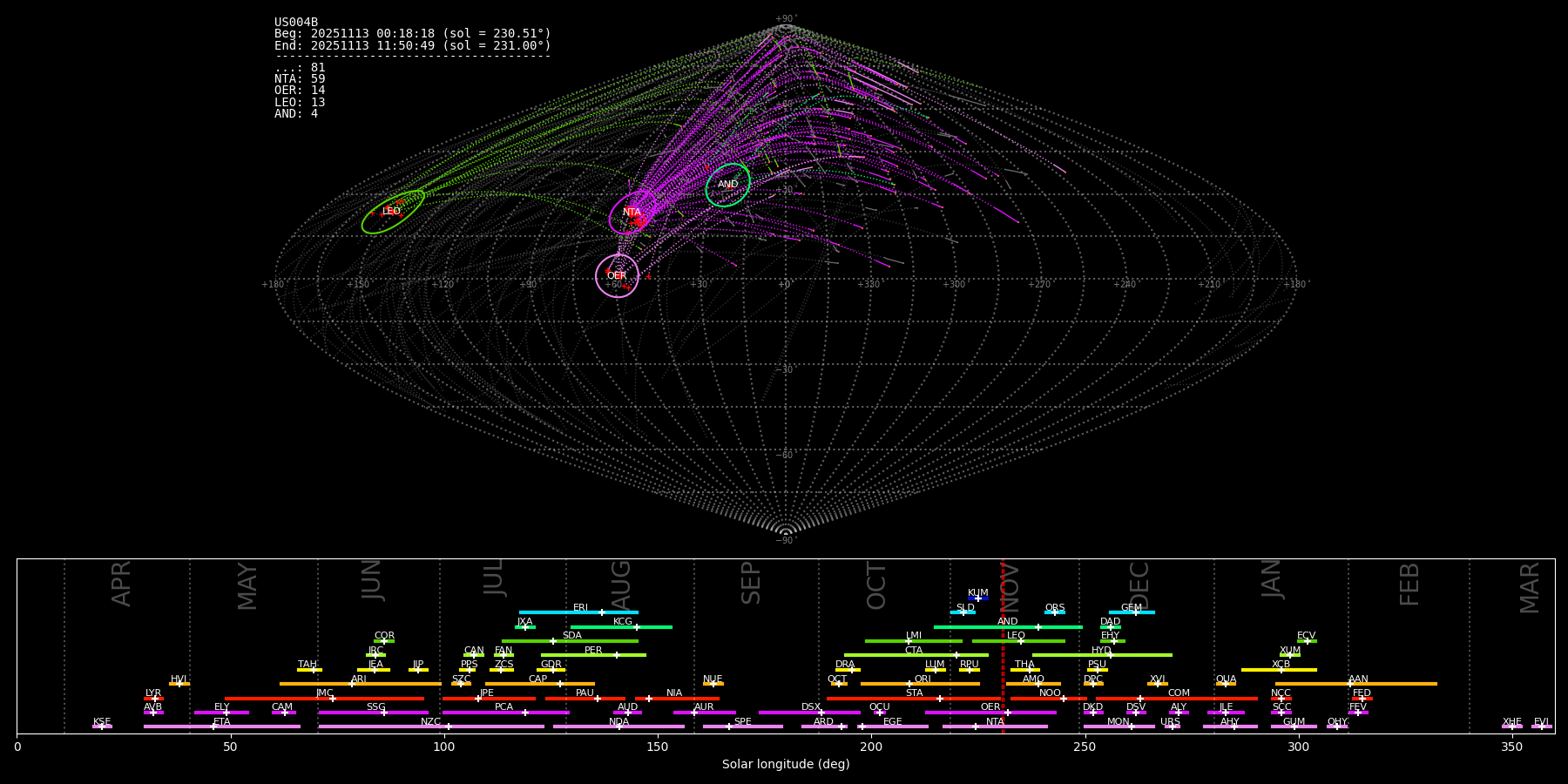Select the cyan ERI shower bar
Image resolution: width=1568 pixels, height=784 pixels.
coord(578,612)
